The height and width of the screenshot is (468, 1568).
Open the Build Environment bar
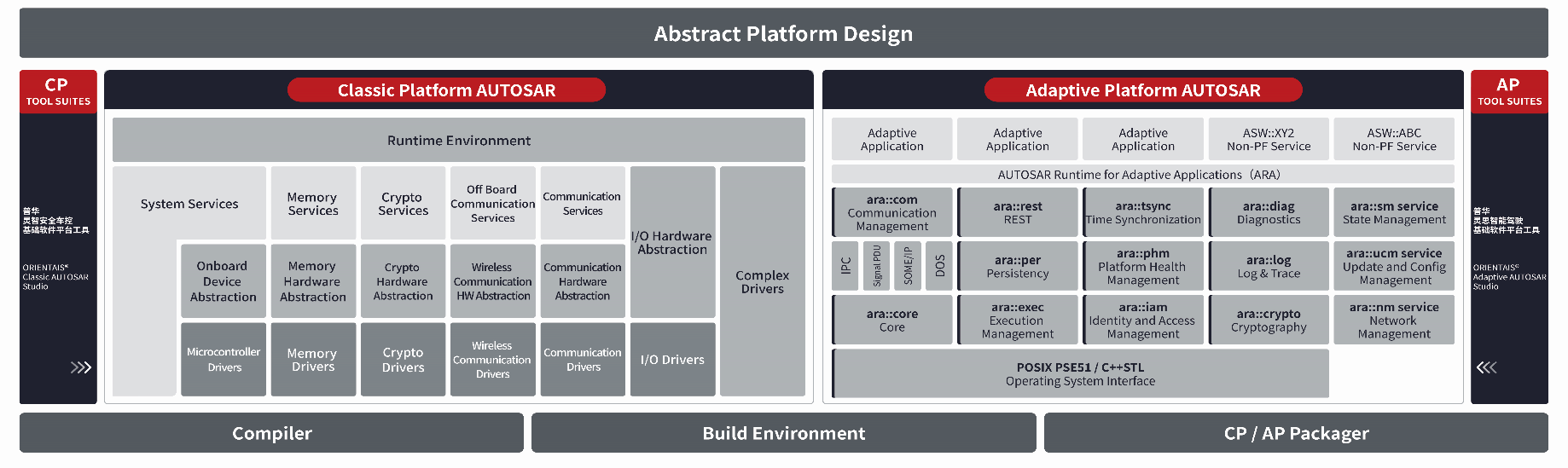point(783,433)
